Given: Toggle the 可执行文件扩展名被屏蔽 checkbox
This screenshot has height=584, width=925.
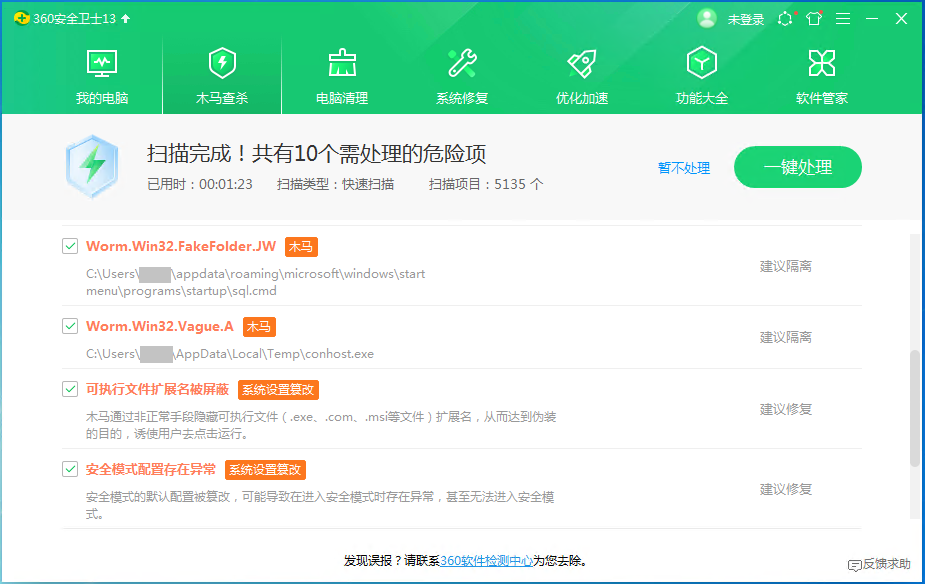Looking at the screenshot, I should pyautogui.click(x=70, y=389).
